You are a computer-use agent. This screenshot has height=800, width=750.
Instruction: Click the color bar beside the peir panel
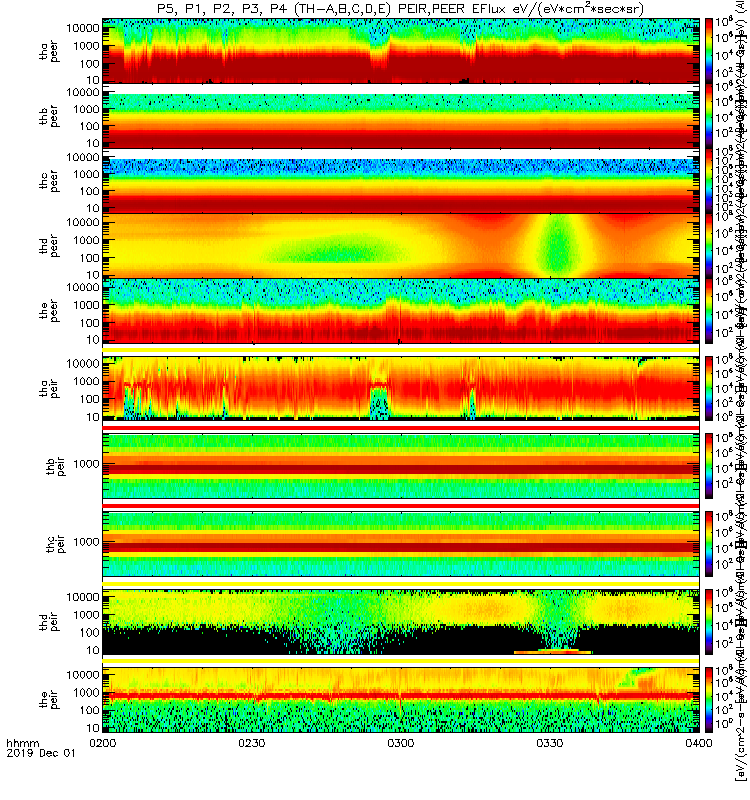tap(709, 699)
